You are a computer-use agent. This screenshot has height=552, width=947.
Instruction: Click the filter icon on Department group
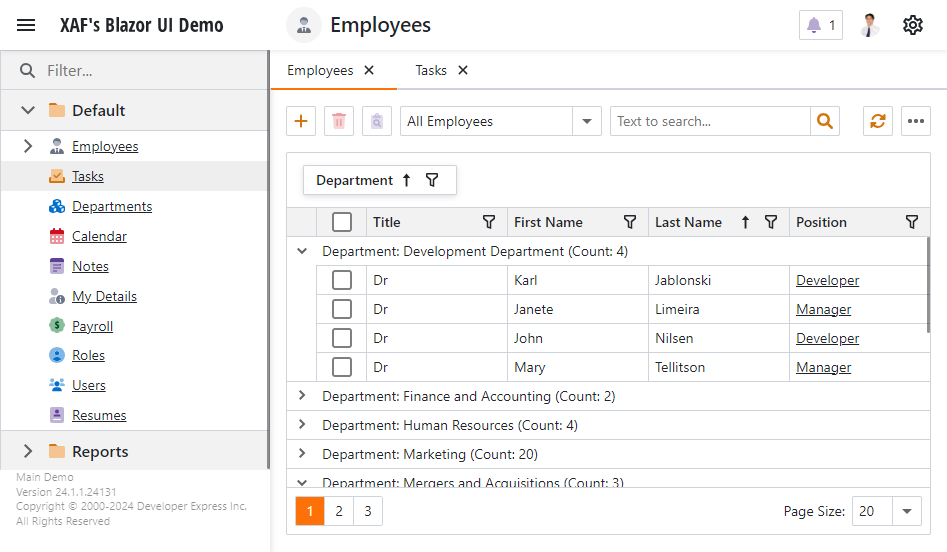[432, 180]
